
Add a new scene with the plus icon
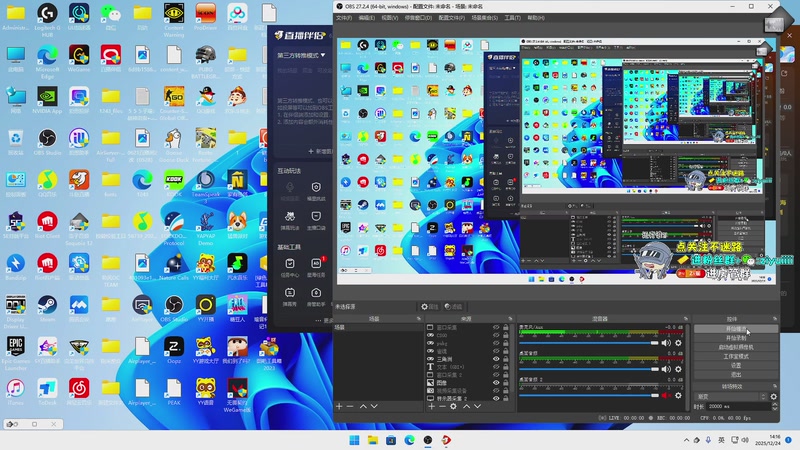[339, 406]
